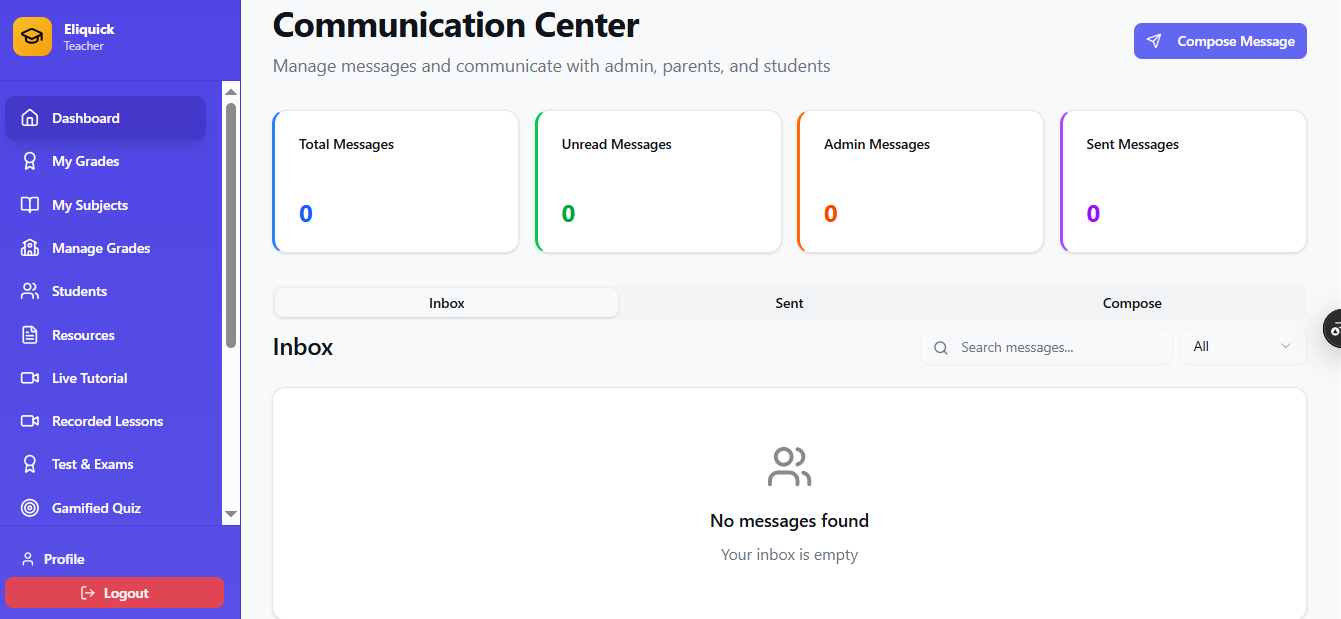The height and width of the screenshot is (619, 1341).
Task: Click the Total Messages card
Action: [x=395, y=181]
